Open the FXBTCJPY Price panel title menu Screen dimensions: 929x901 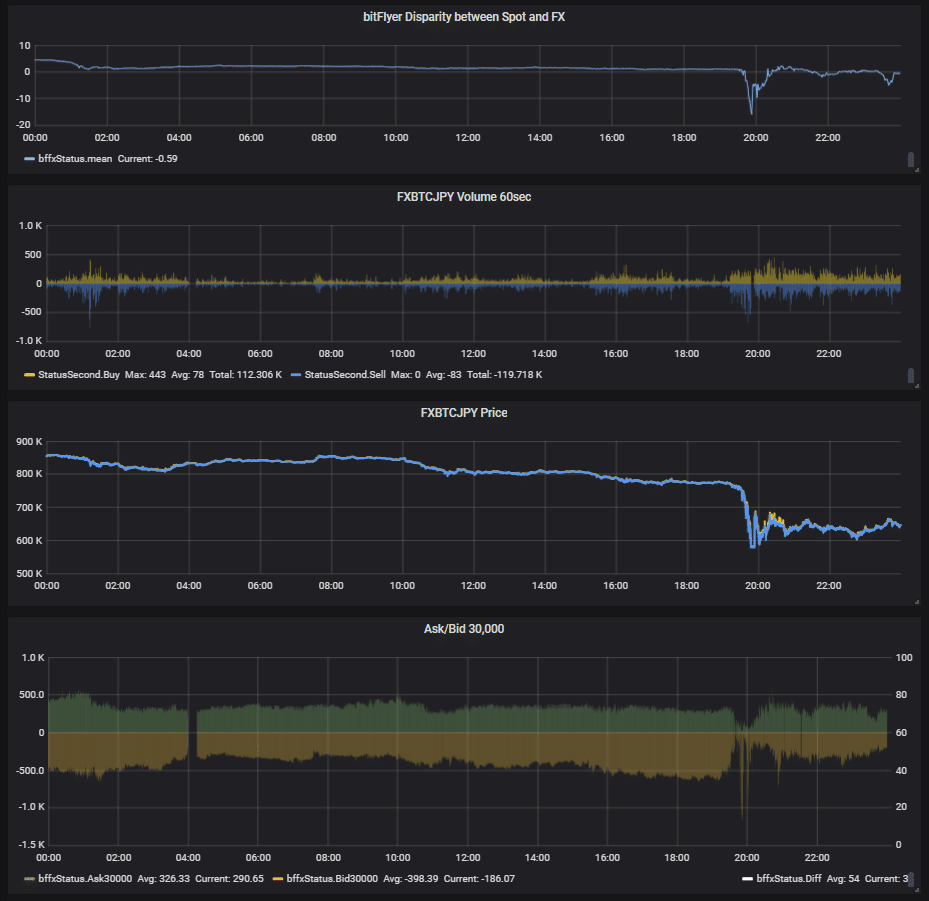click(464, 413)
